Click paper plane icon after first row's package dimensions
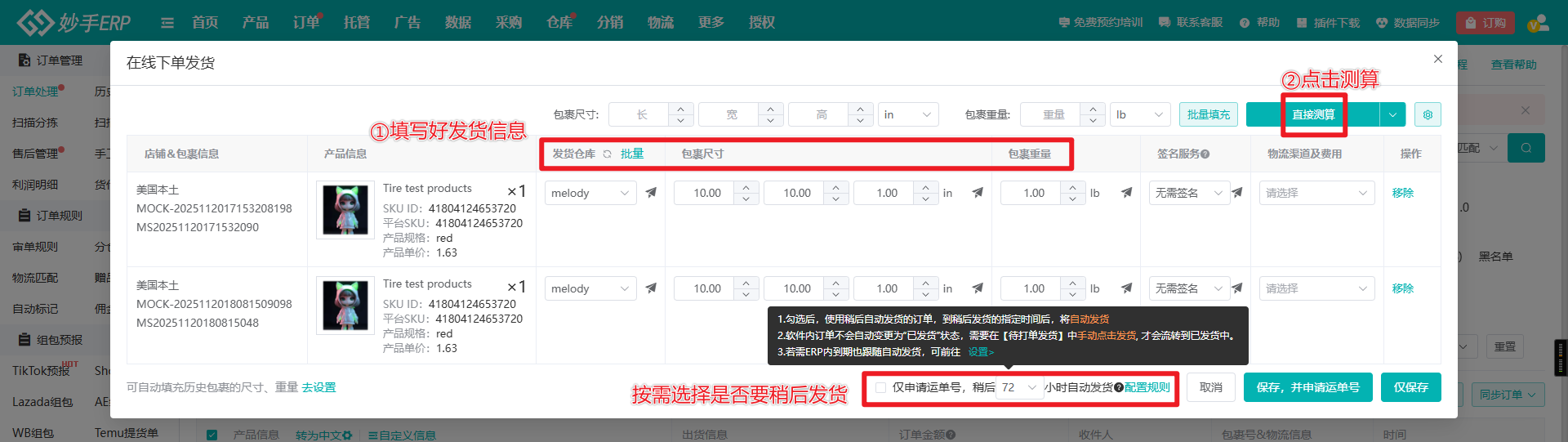This screenshot has width=1568, height=442. 978,193
